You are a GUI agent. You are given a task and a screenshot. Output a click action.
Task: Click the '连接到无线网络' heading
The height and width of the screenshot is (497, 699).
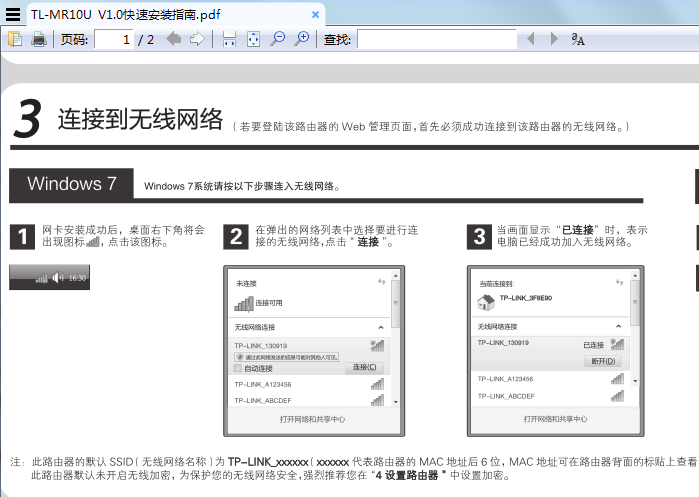(140, 119)
